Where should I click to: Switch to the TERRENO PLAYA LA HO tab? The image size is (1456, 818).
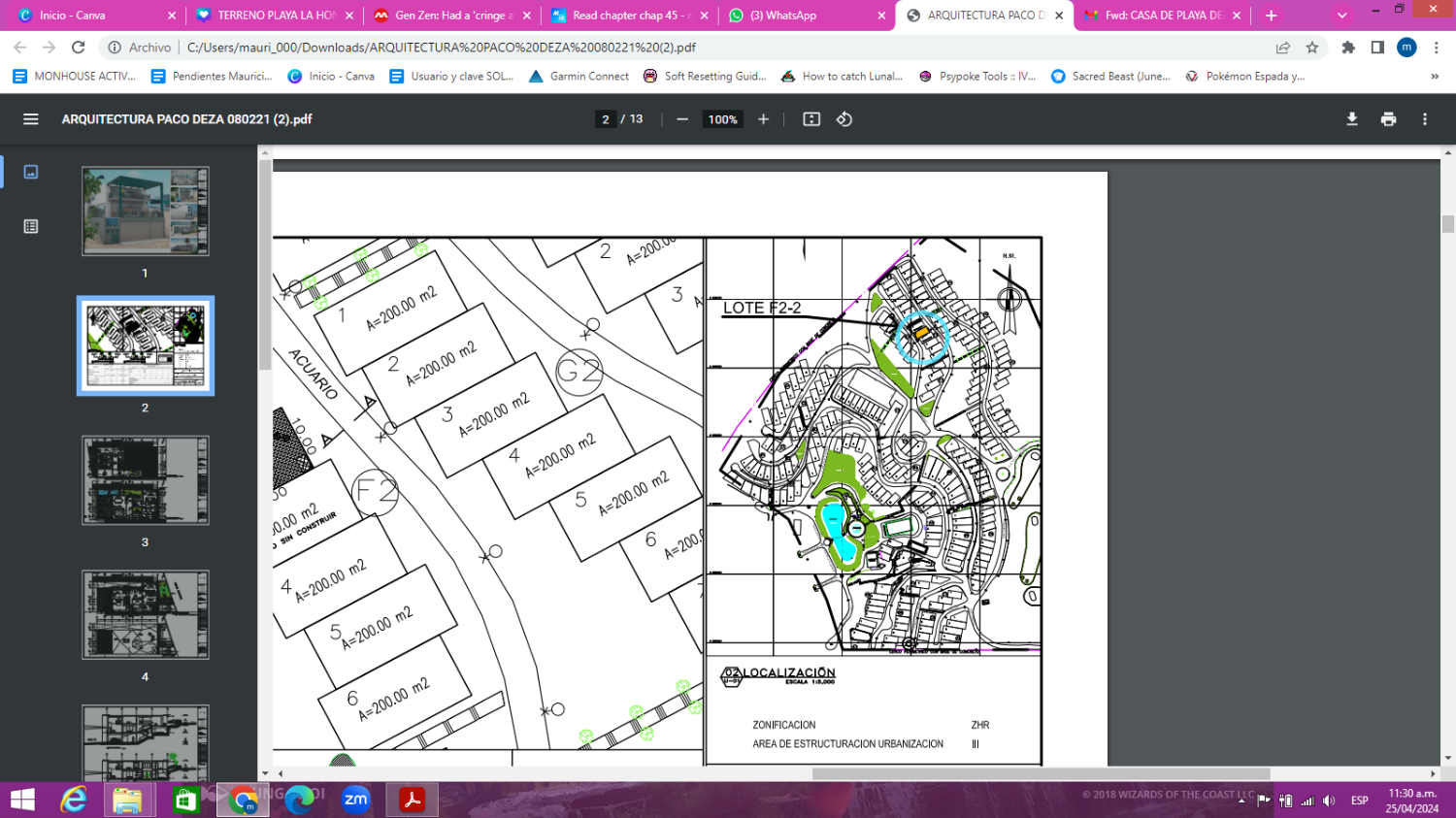[275, 16]
